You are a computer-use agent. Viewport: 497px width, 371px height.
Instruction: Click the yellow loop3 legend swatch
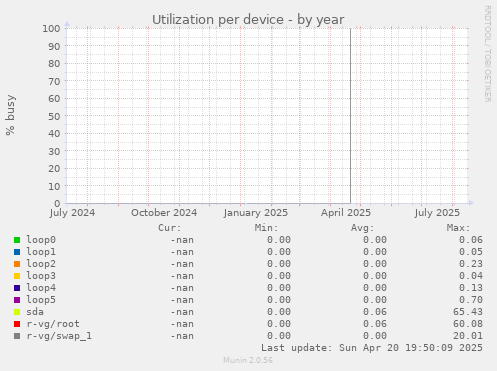tap(17, 276)
